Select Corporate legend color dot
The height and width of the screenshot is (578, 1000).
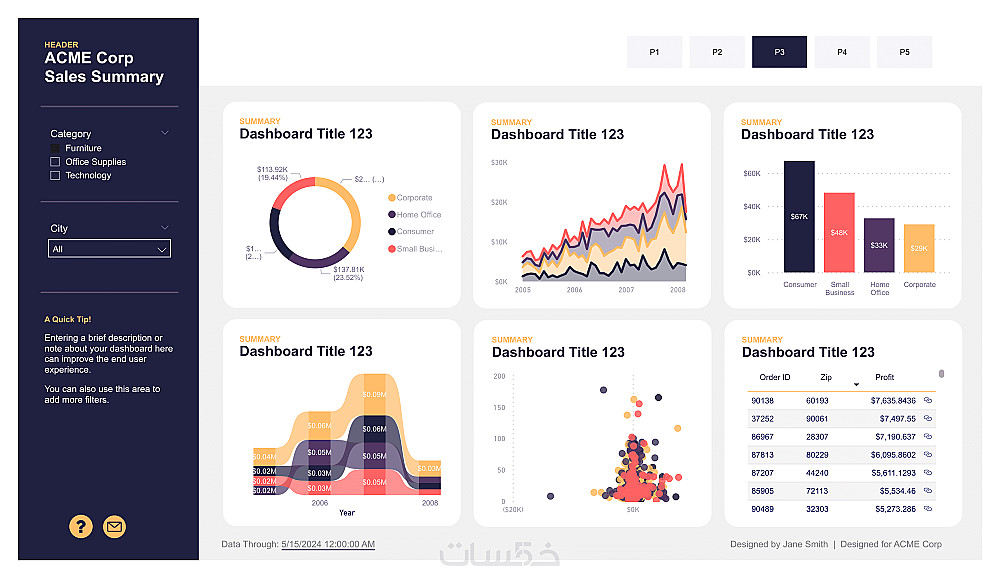tap(392, 198)
